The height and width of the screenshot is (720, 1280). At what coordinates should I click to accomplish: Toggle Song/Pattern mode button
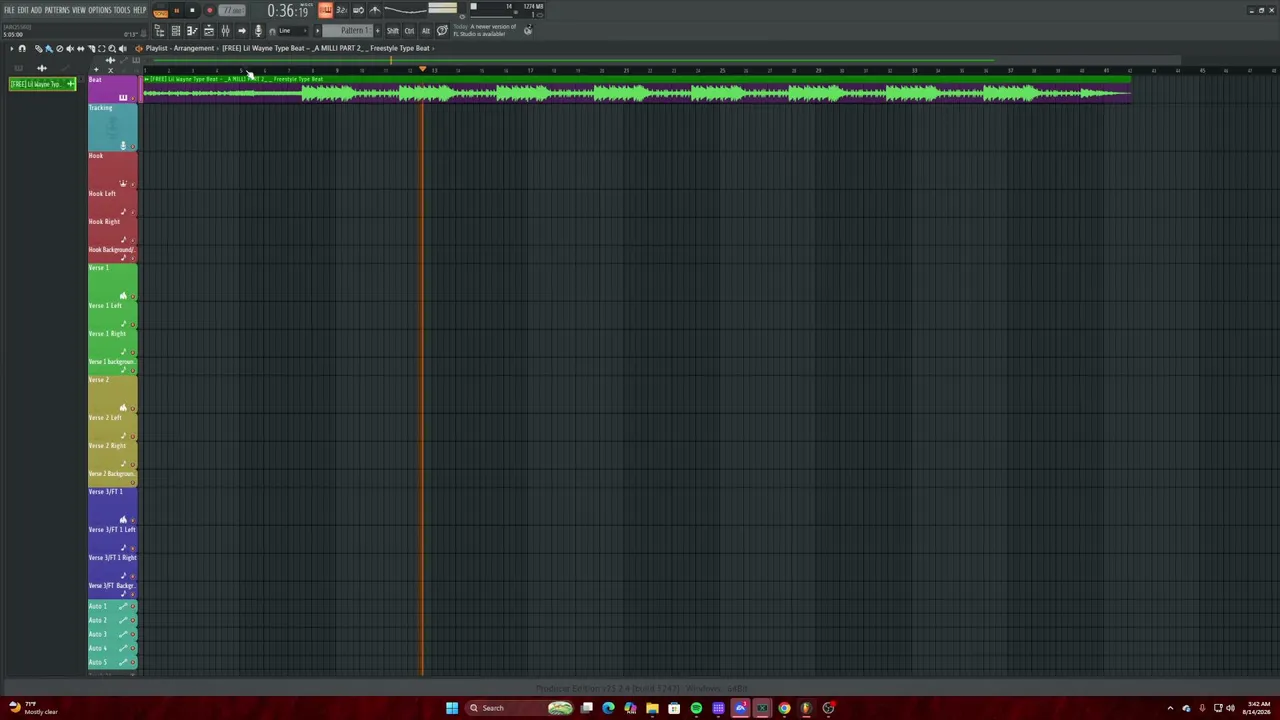click(x=160, y=13)
